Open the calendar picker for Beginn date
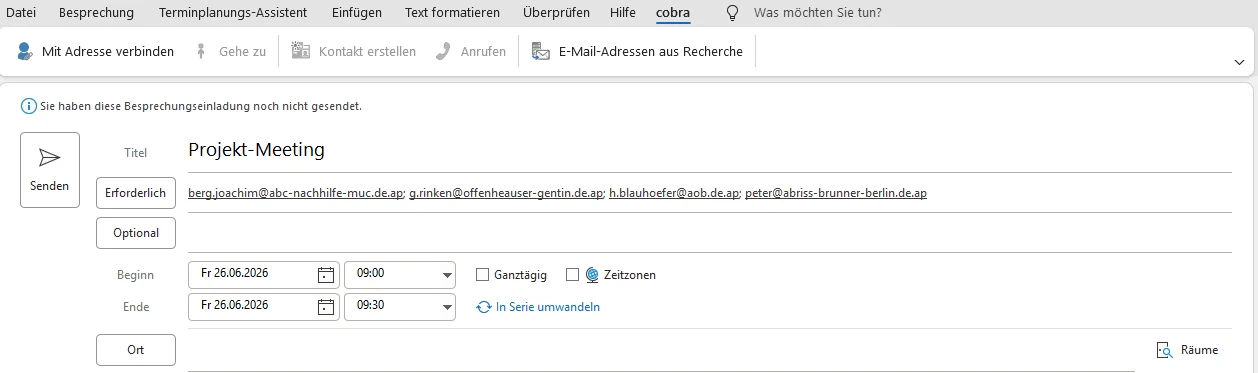The width and height of the screenshot is (1258, 373). click(326, 274)
